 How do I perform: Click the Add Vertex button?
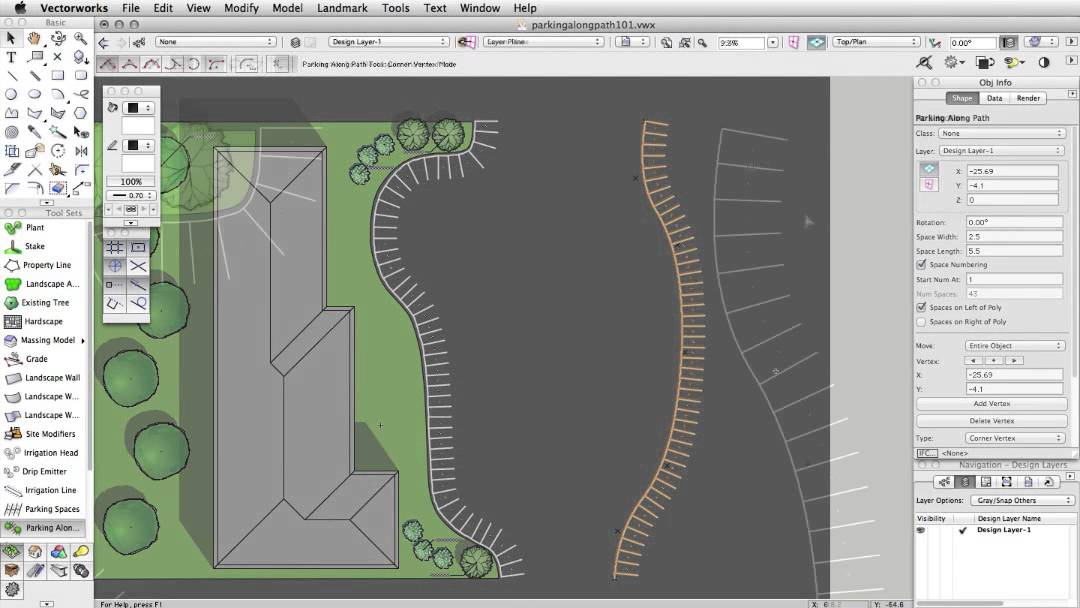(x=991, y=403)
